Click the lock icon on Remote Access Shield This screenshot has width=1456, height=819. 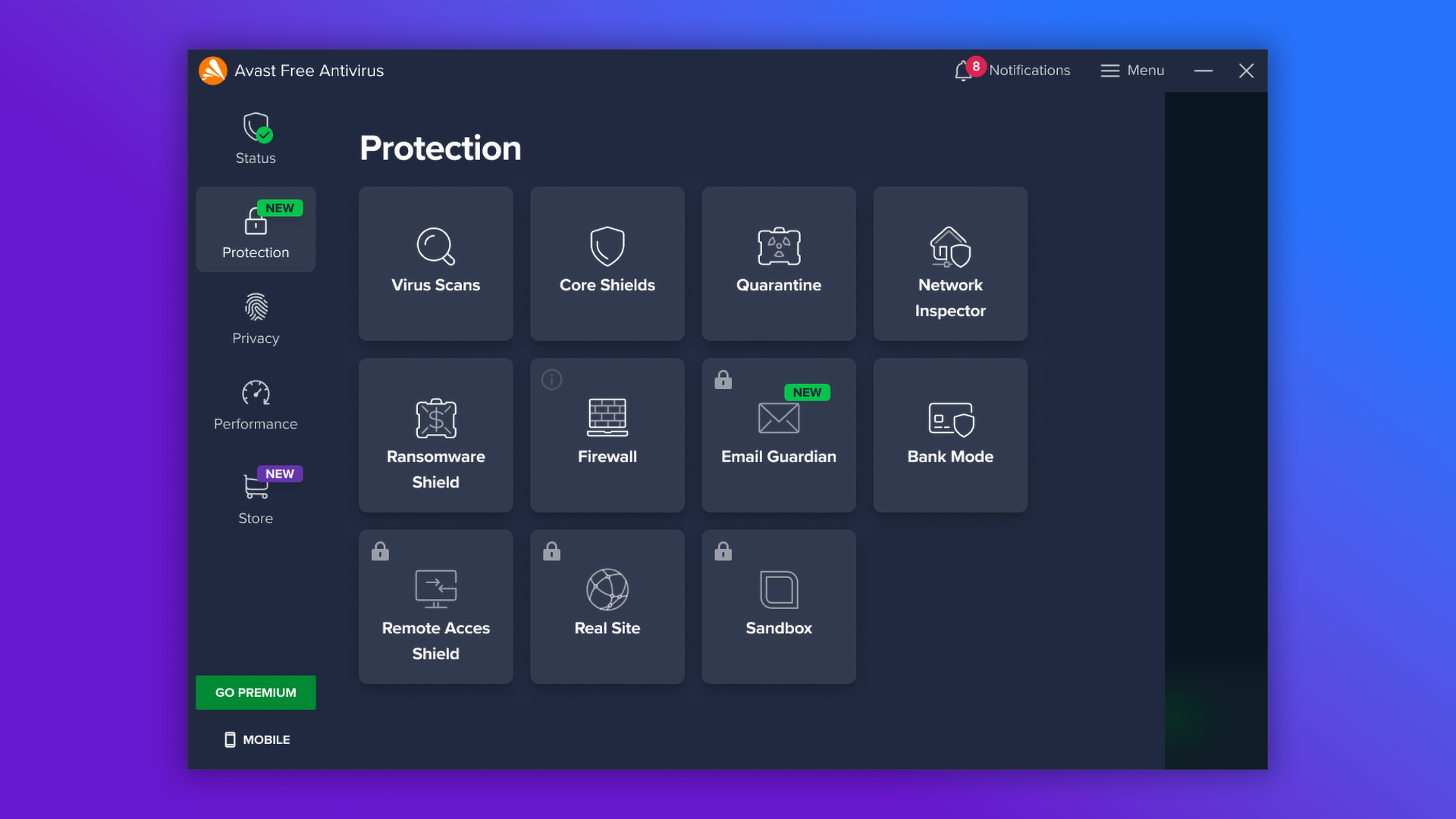click(380, 551)
